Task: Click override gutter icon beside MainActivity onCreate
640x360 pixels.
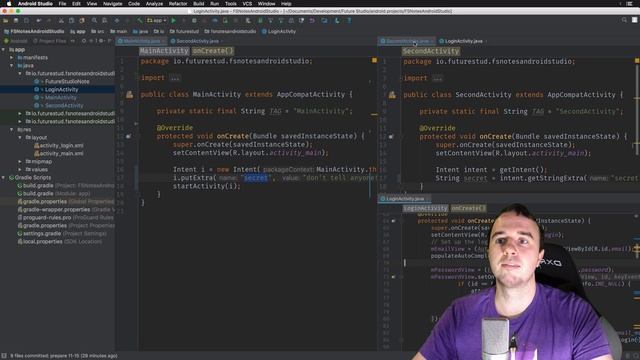Action: [128, 136]
